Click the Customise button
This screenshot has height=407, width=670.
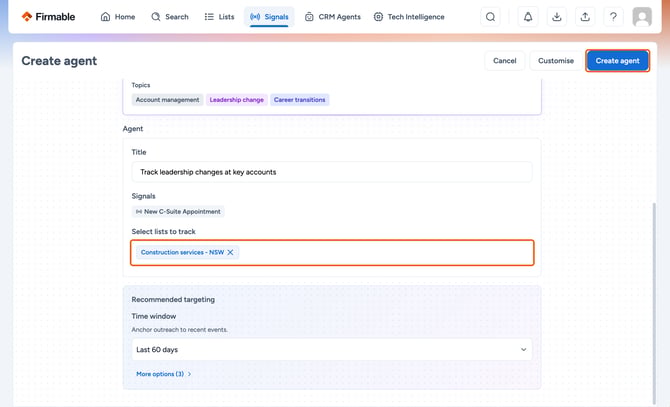(555, 61)
